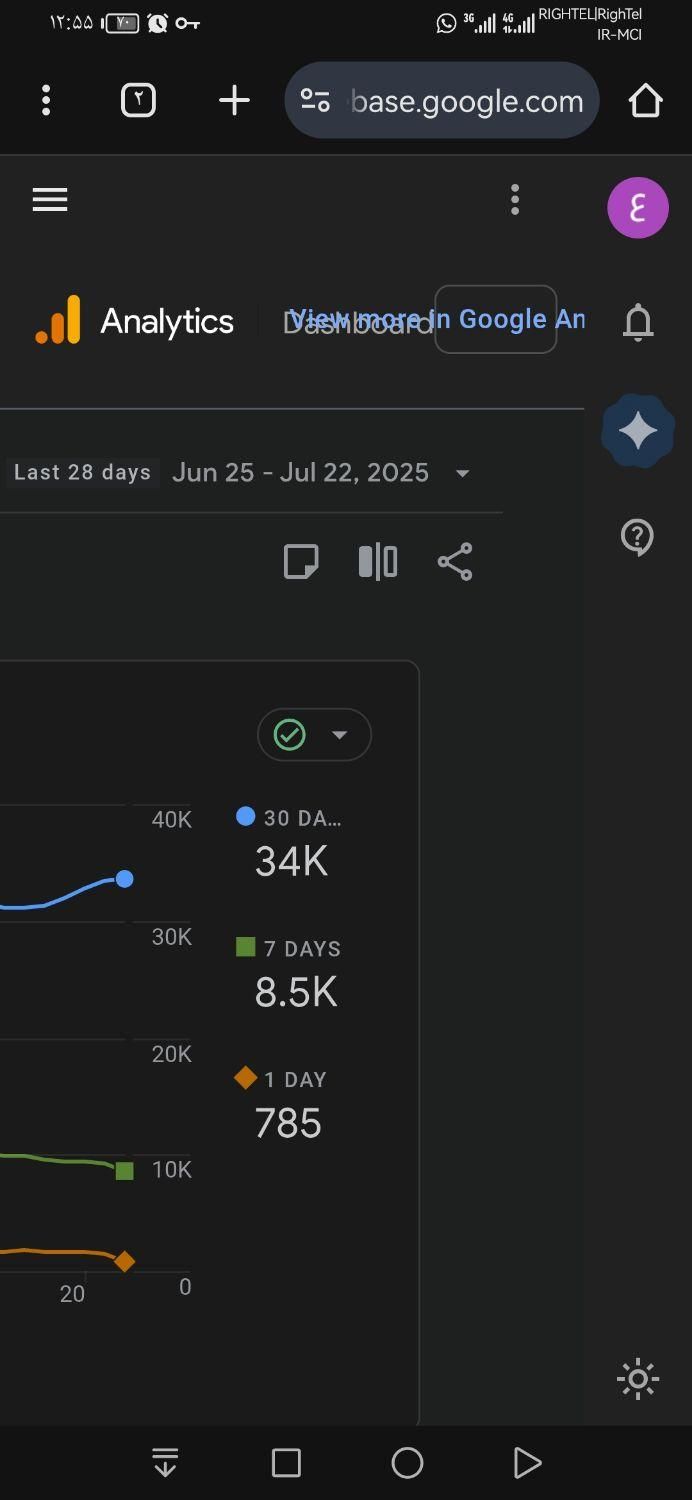Image resolution: width=692 pixels, height=1500 pixels.
Task: Open the green checkmark status dropdown
Action: [x=314, y=735]
